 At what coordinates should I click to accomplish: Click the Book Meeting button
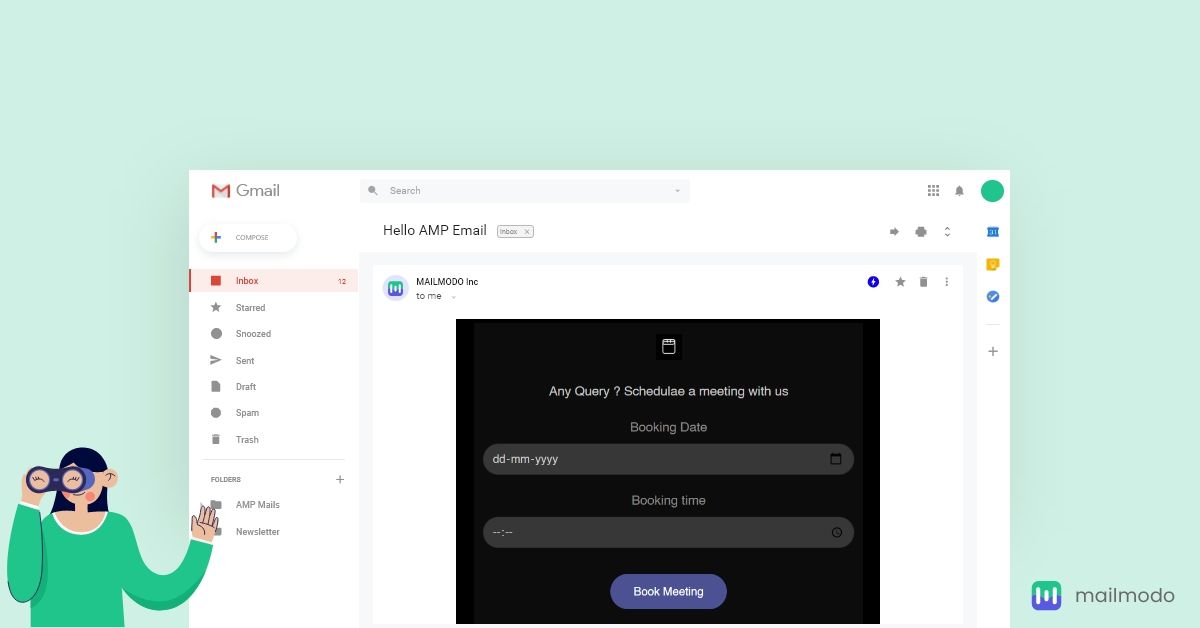pos(668,591)
